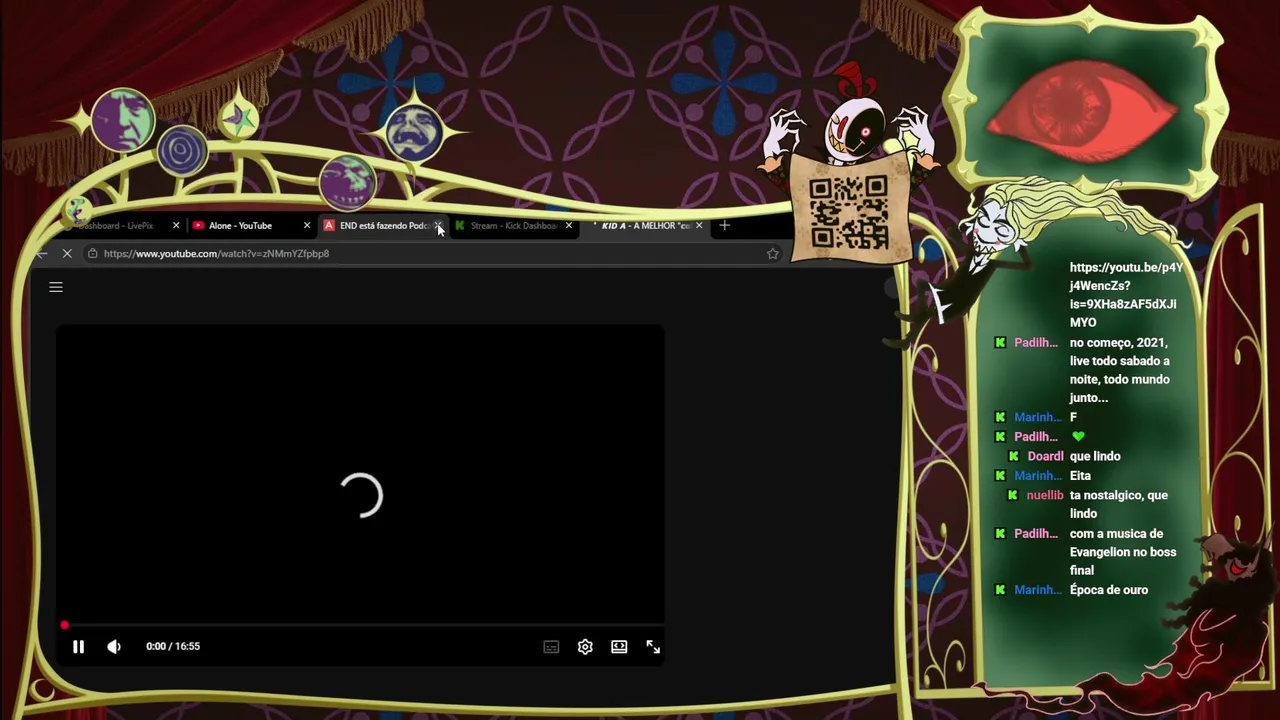Mute the video with the speaker icon
The height and width of the screenshot is (720, 1280).
pyautogui.click(x=114, y=647)
